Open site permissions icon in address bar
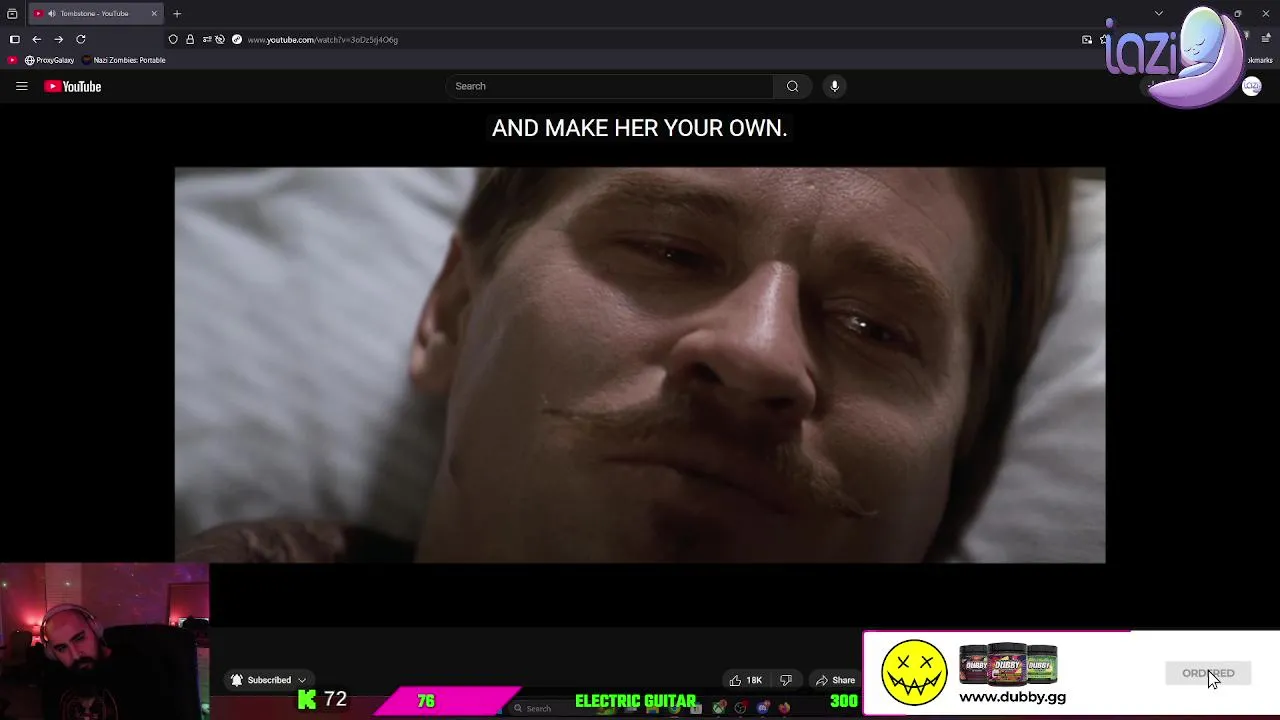Screen dimensions: 1280x720 click(x=206, y=39)
